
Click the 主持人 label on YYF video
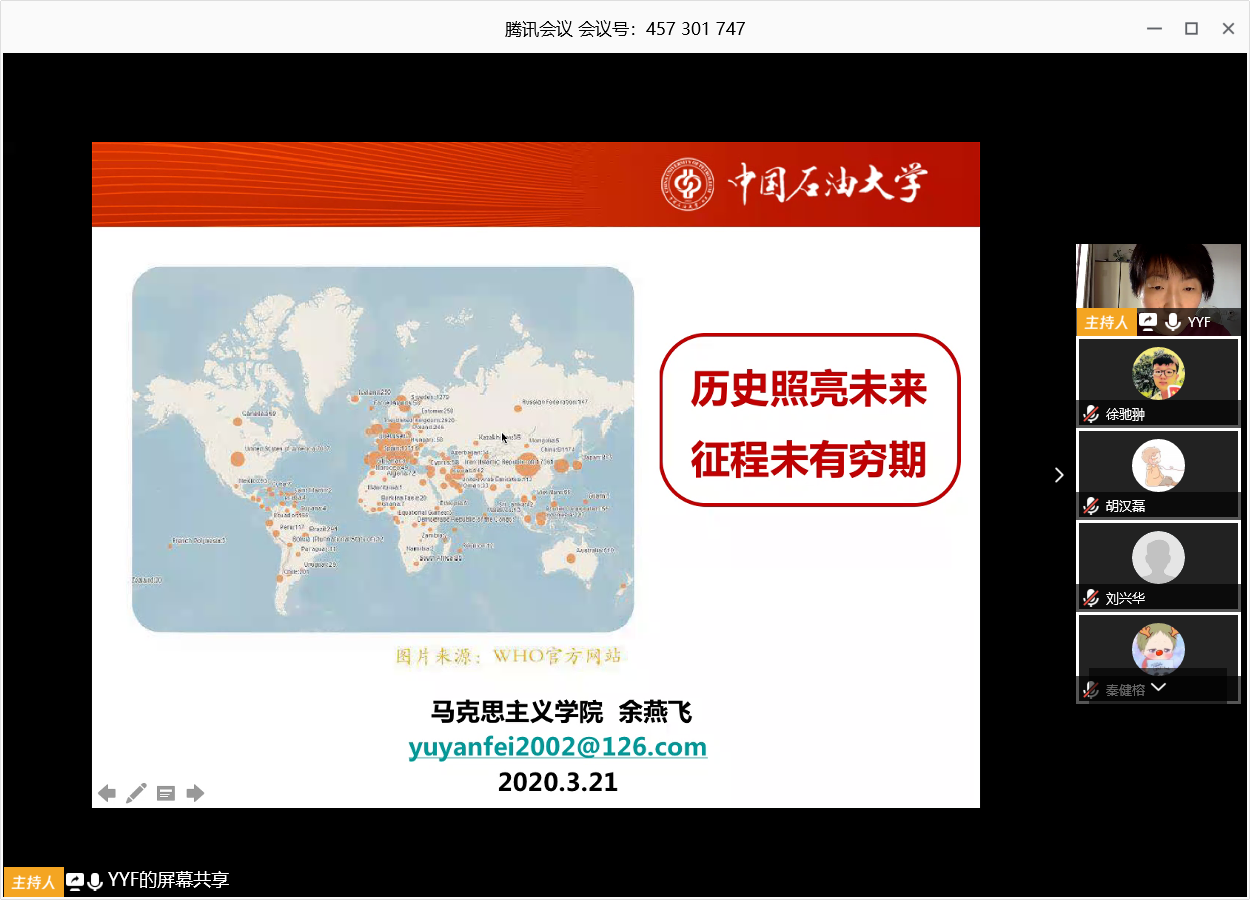1106,322
